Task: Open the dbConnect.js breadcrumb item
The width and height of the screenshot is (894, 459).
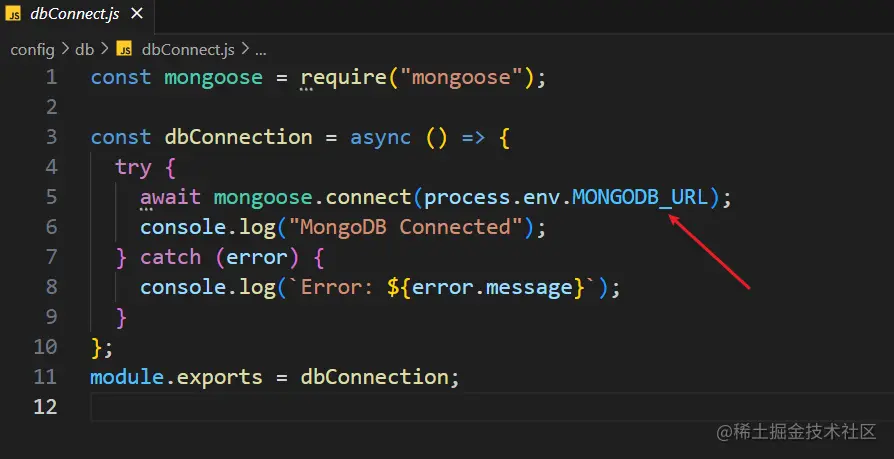Action: [188, 50]
